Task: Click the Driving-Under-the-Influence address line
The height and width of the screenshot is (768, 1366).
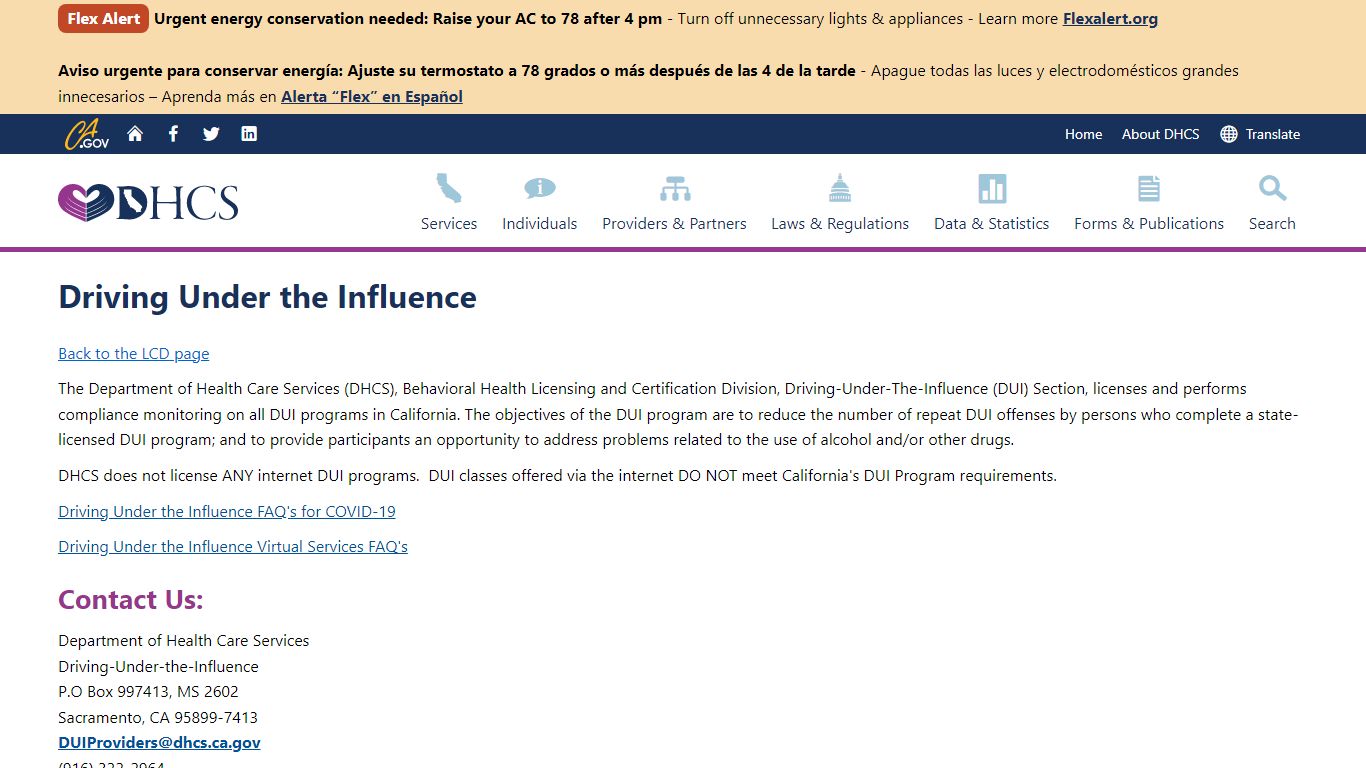Action: tap(158, 667)
